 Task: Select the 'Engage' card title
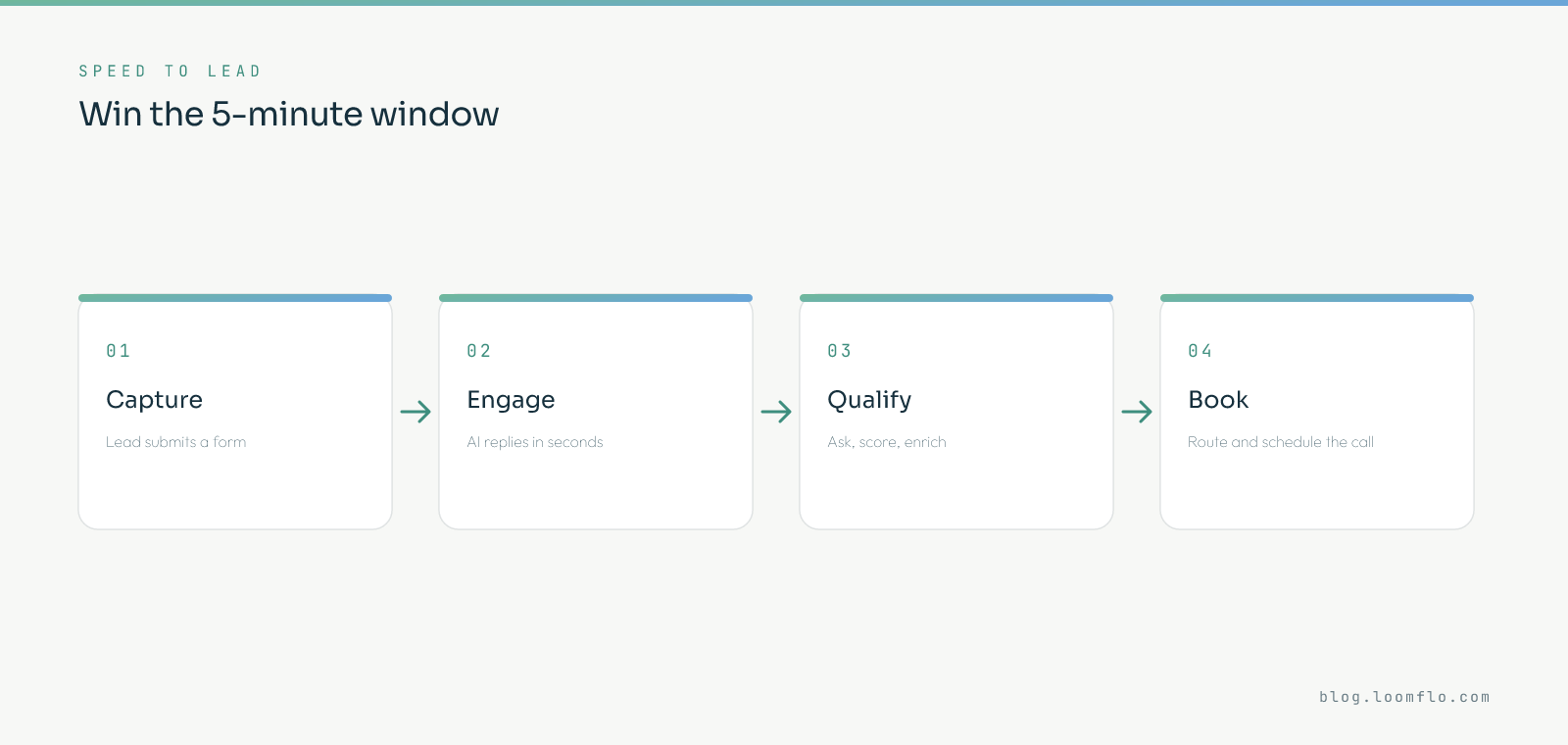511,400
